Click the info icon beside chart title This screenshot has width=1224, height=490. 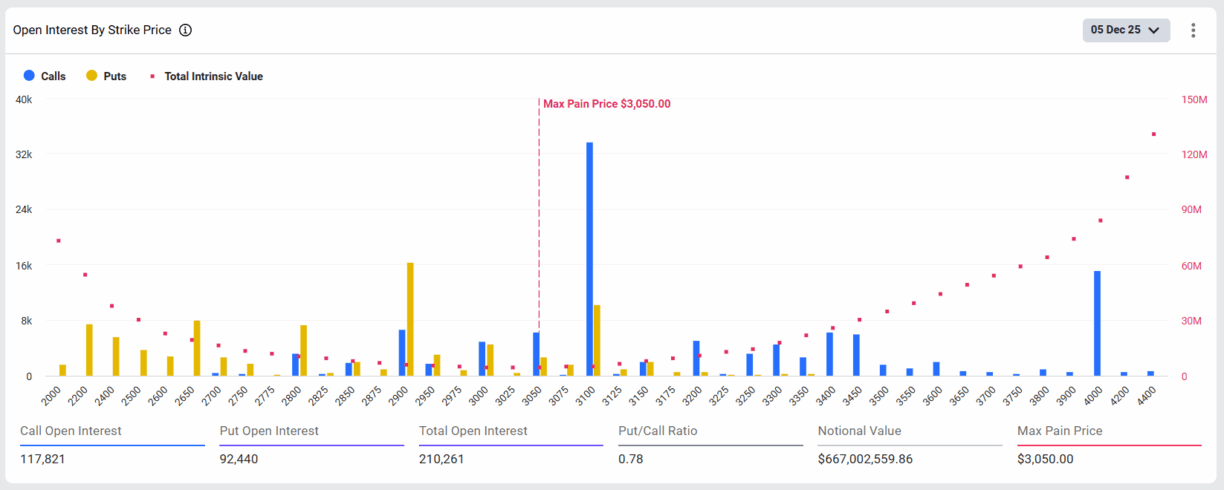(185, 30)
